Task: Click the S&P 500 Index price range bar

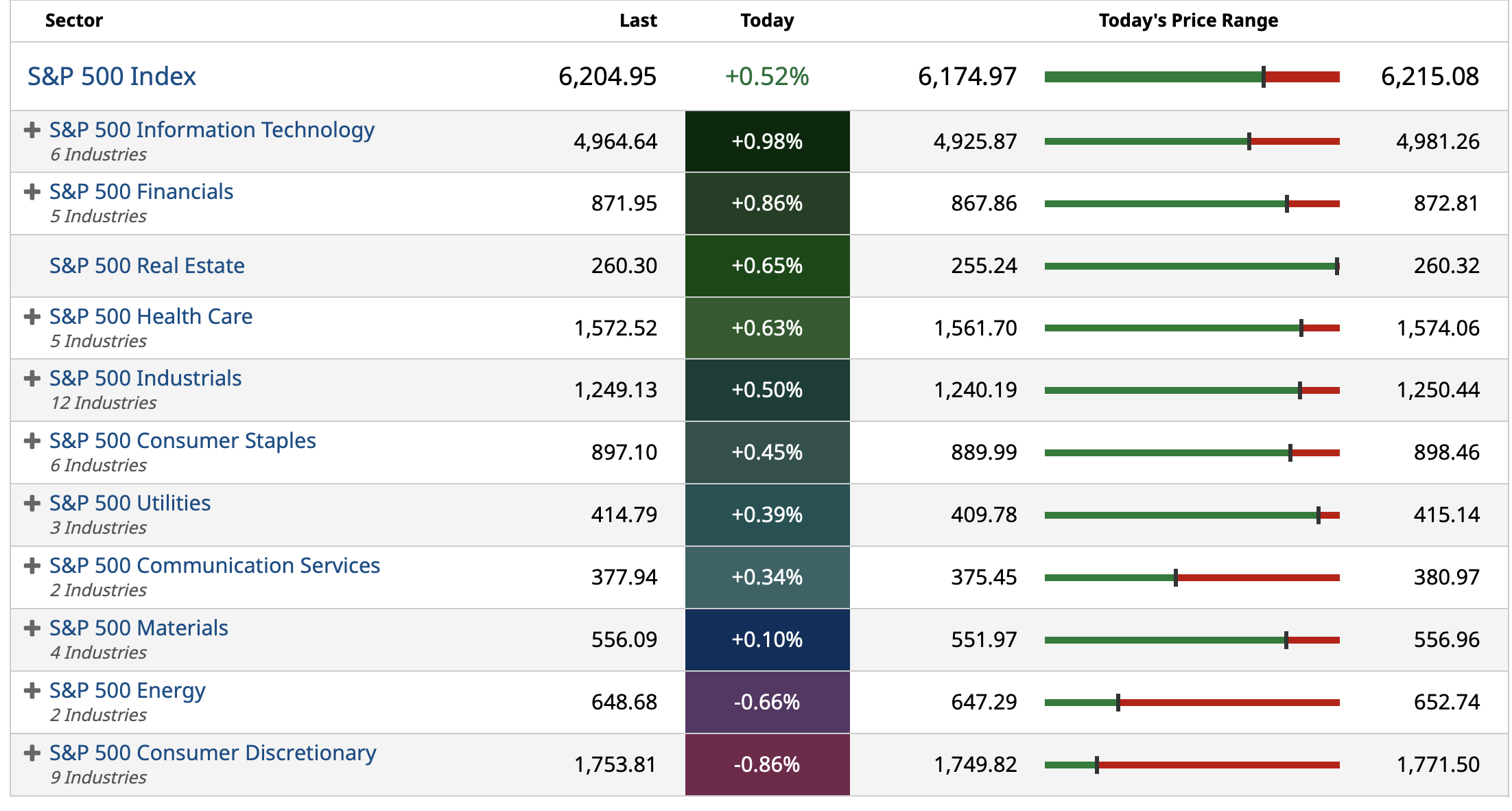Action: pyautogui.click(x=1192, y=77)
